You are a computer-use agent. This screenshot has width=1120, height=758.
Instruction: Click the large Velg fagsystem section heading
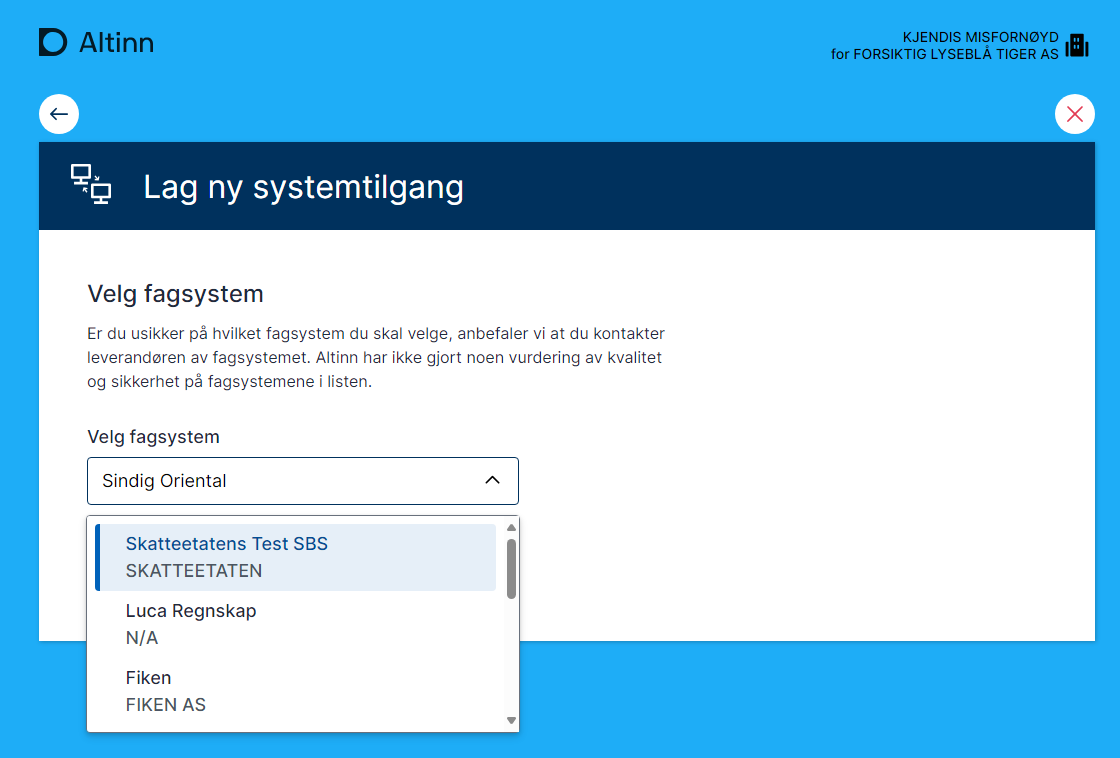click(176, 294)
